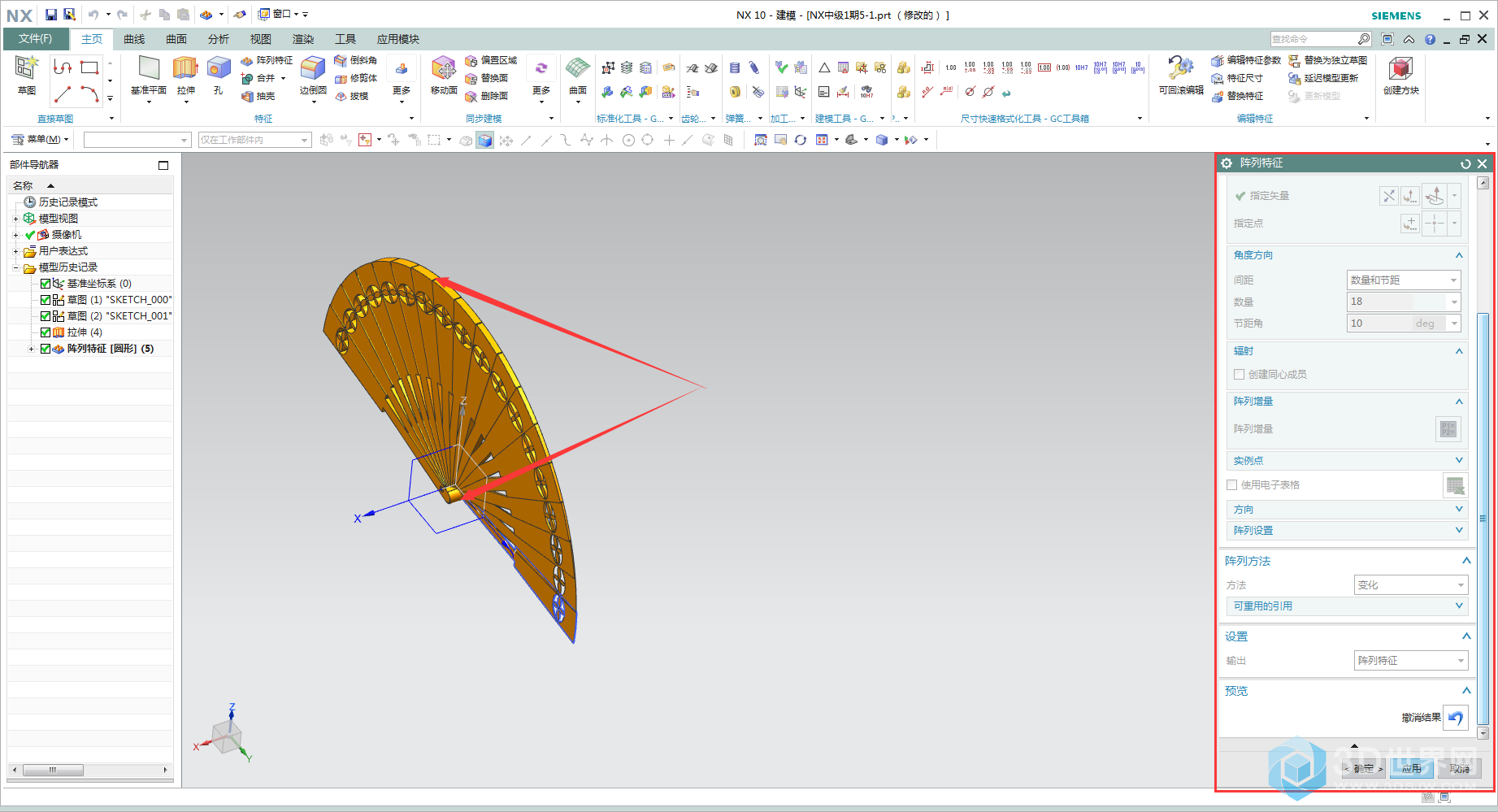Click the Trim Body (修剪体) tool

coord(356,78)
